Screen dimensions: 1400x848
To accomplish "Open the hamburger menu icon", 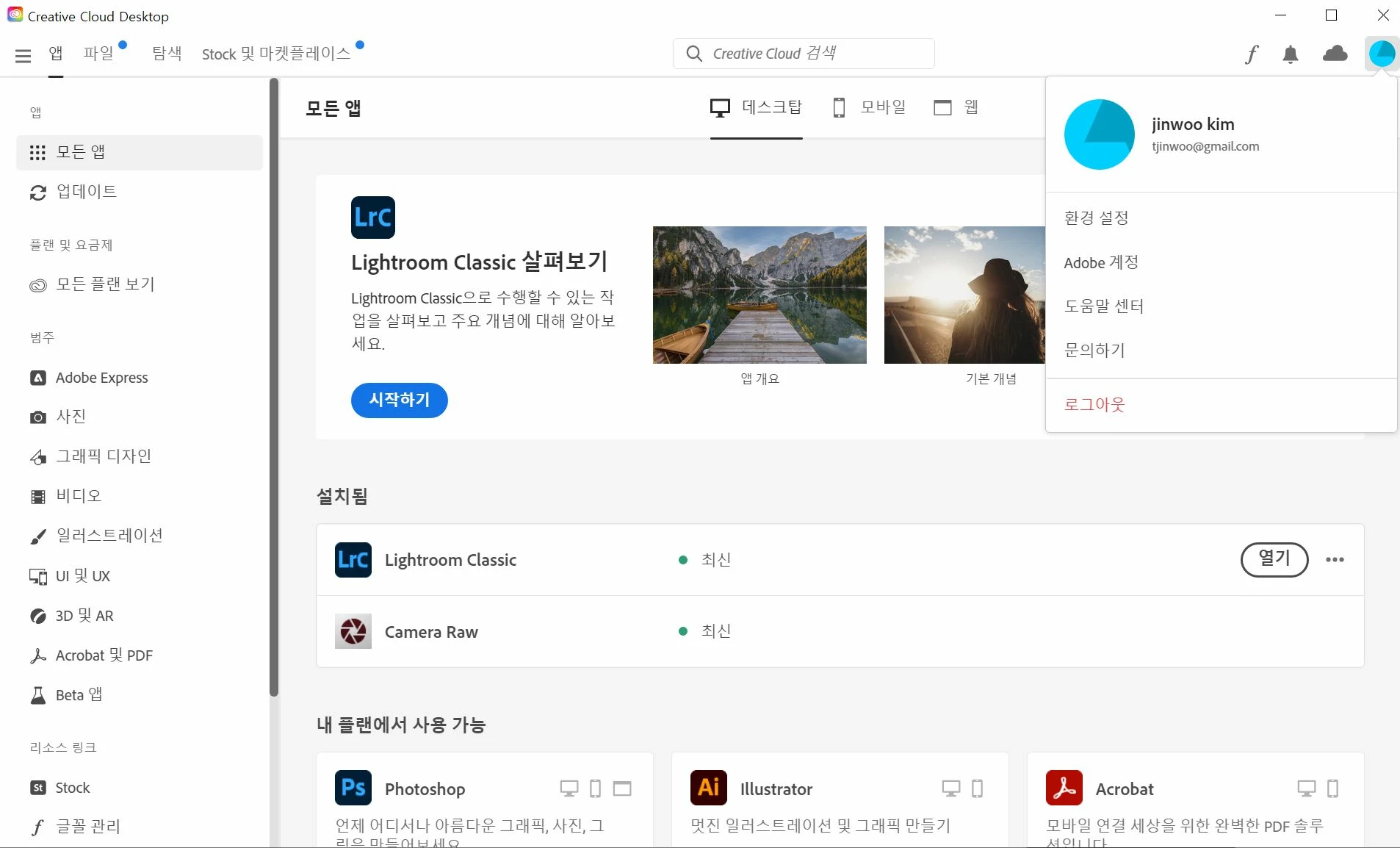I will click(x=24, y=55).
